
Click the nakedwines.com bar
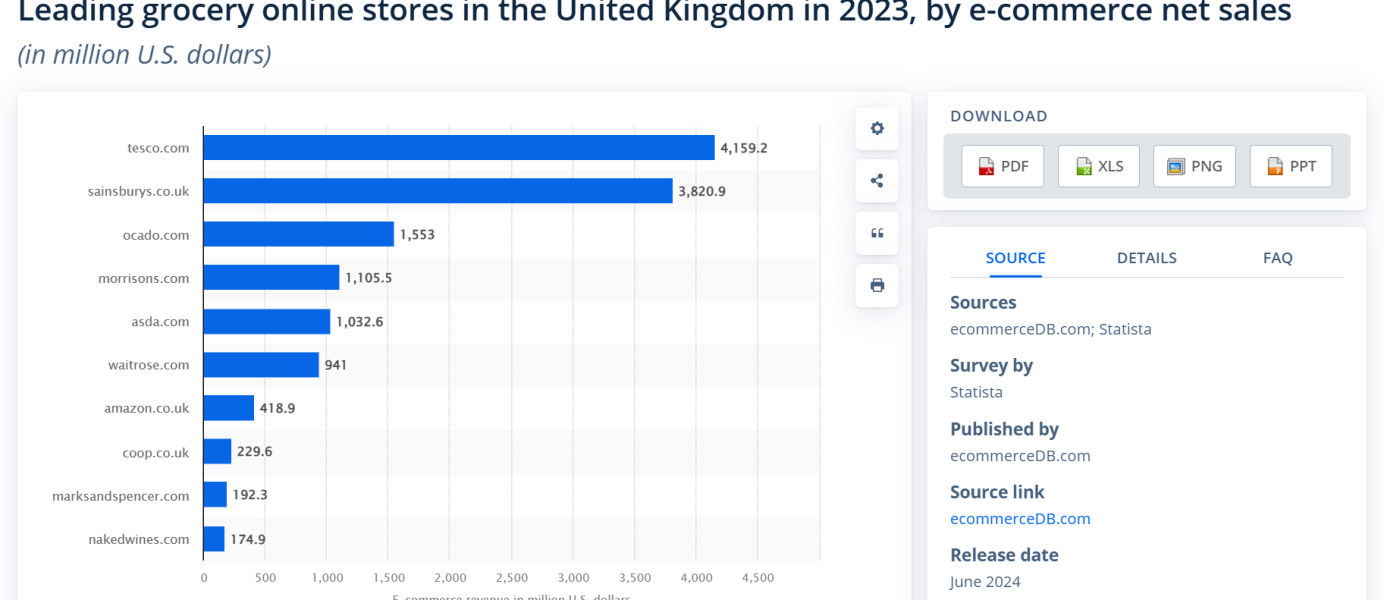(x=214, y=539)
